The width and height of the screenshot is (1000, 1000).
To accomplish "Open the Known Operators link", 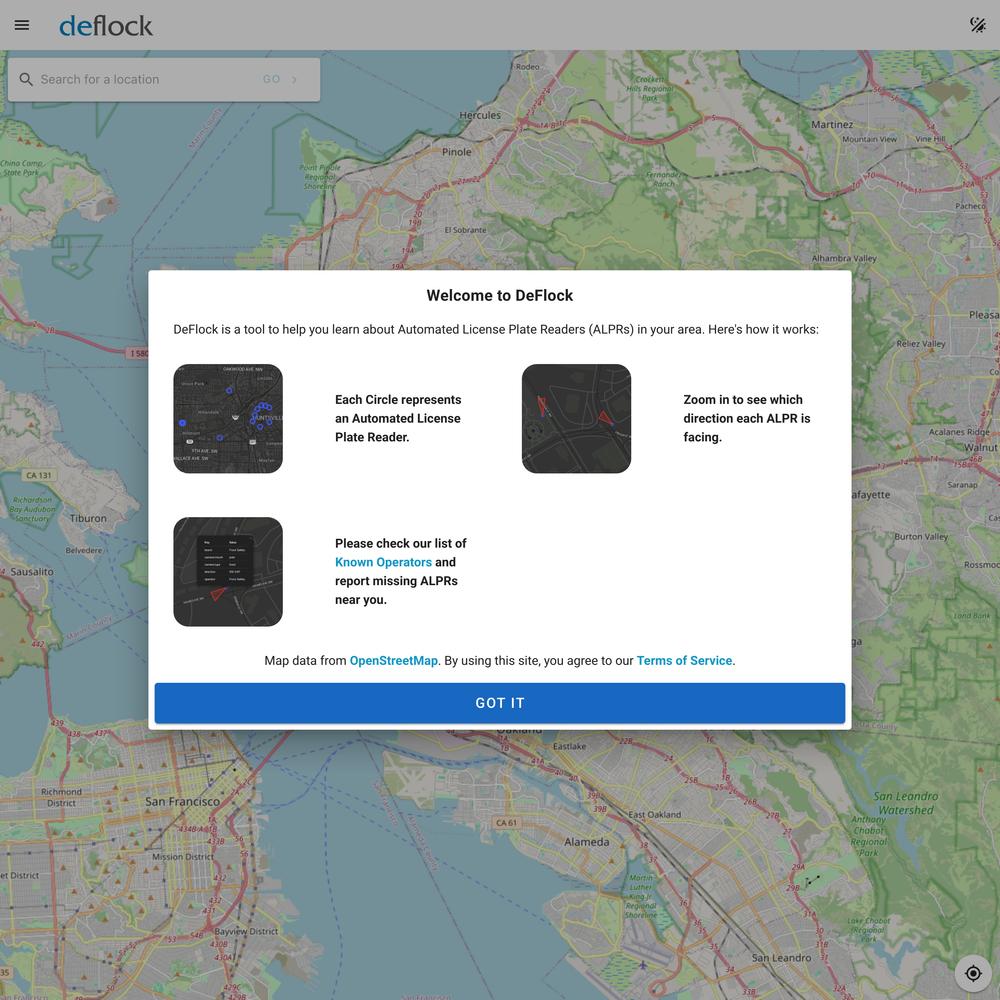I will pos(383,562).
